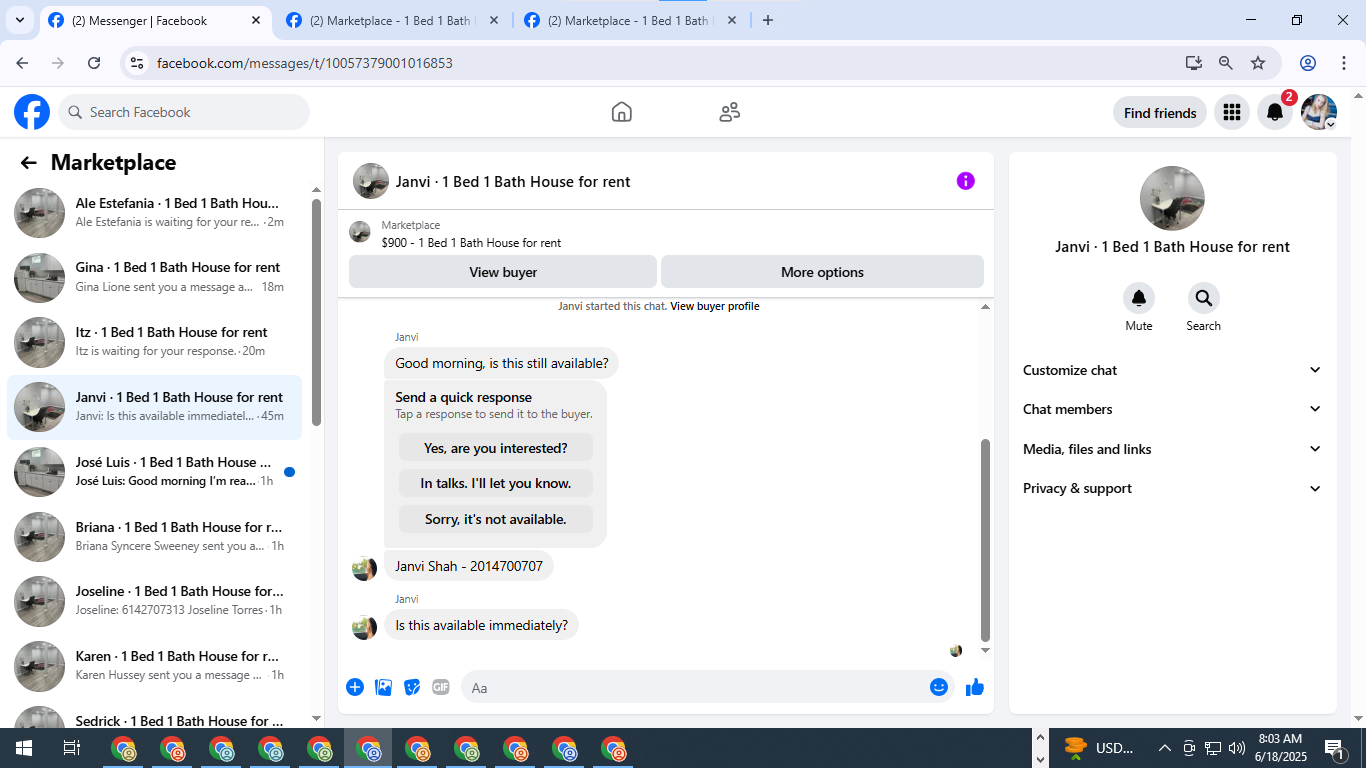The image size is (1366, 768).
Task: Open Chrome profile icon
Action: 1308,63
